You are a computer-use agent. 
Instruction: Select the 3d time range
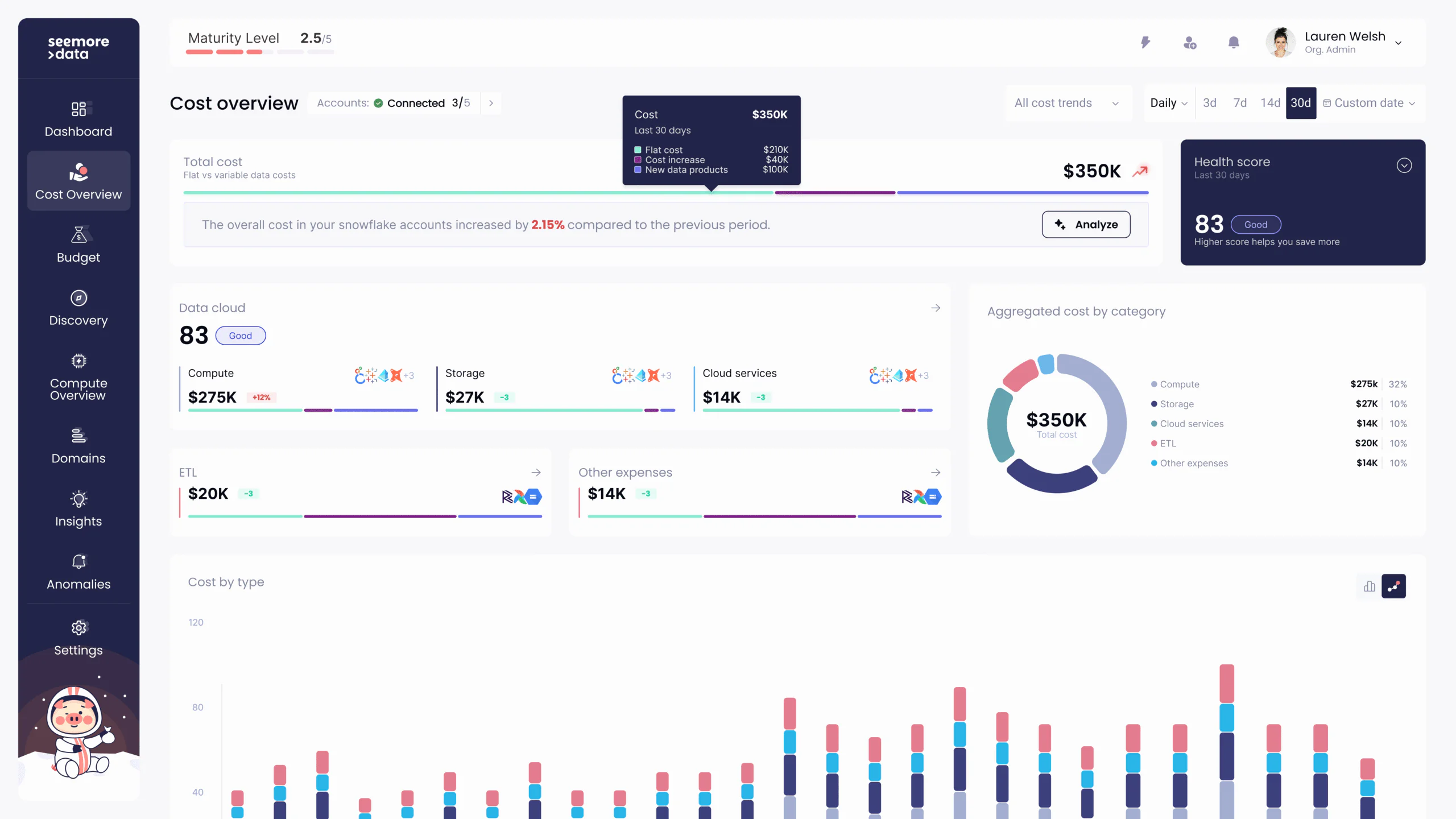(1210, 104)
